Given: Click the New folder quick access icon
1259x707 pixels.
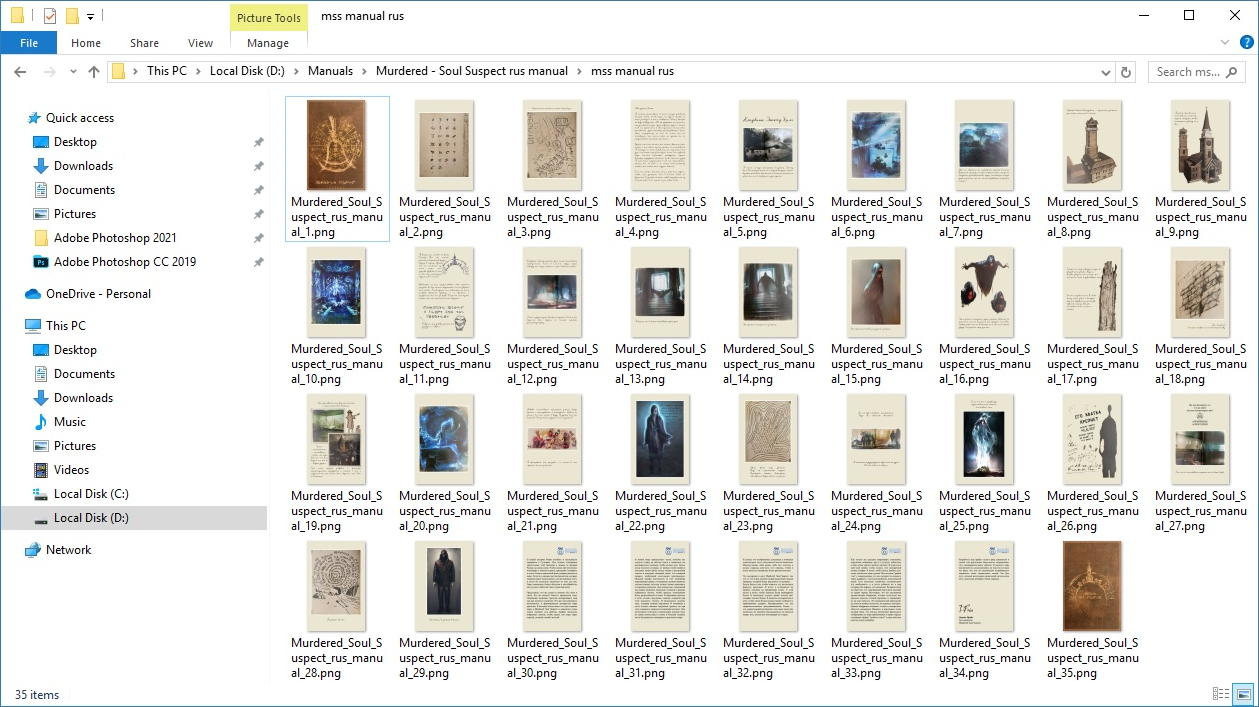Looking at the screenshot, I should (x=72, y=16).
